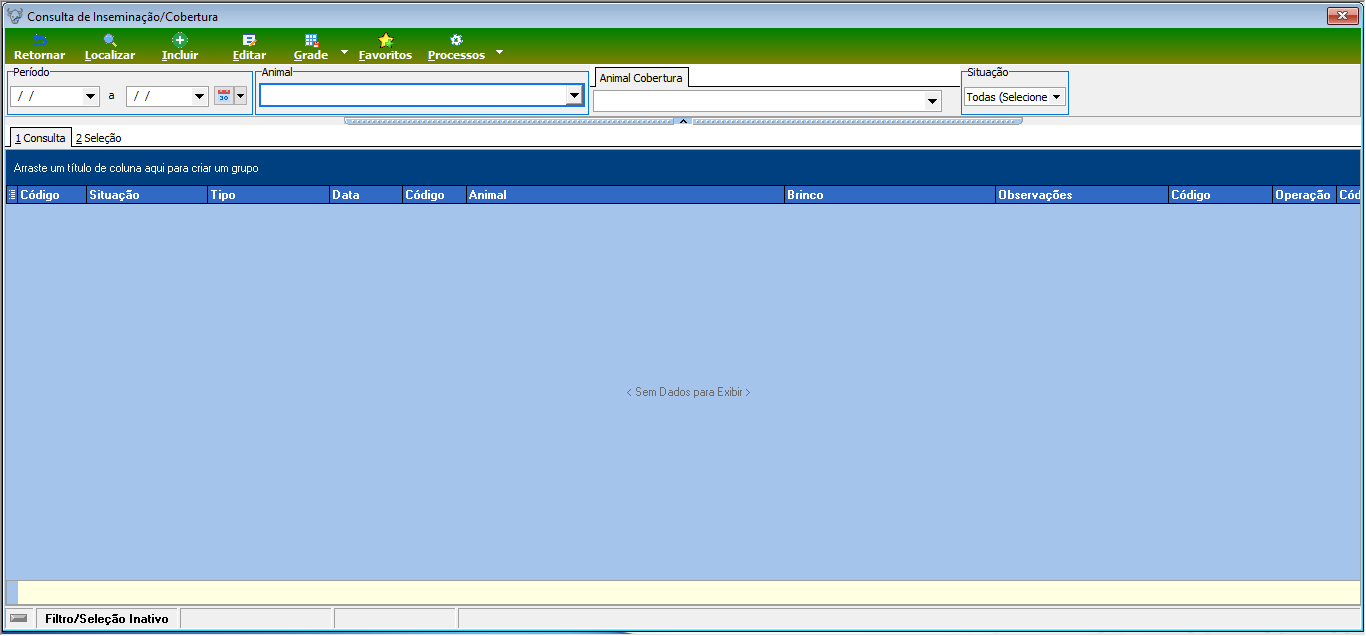
Task: Expand the calendar icon's dropdown arrow
Action: pos(240,96)
